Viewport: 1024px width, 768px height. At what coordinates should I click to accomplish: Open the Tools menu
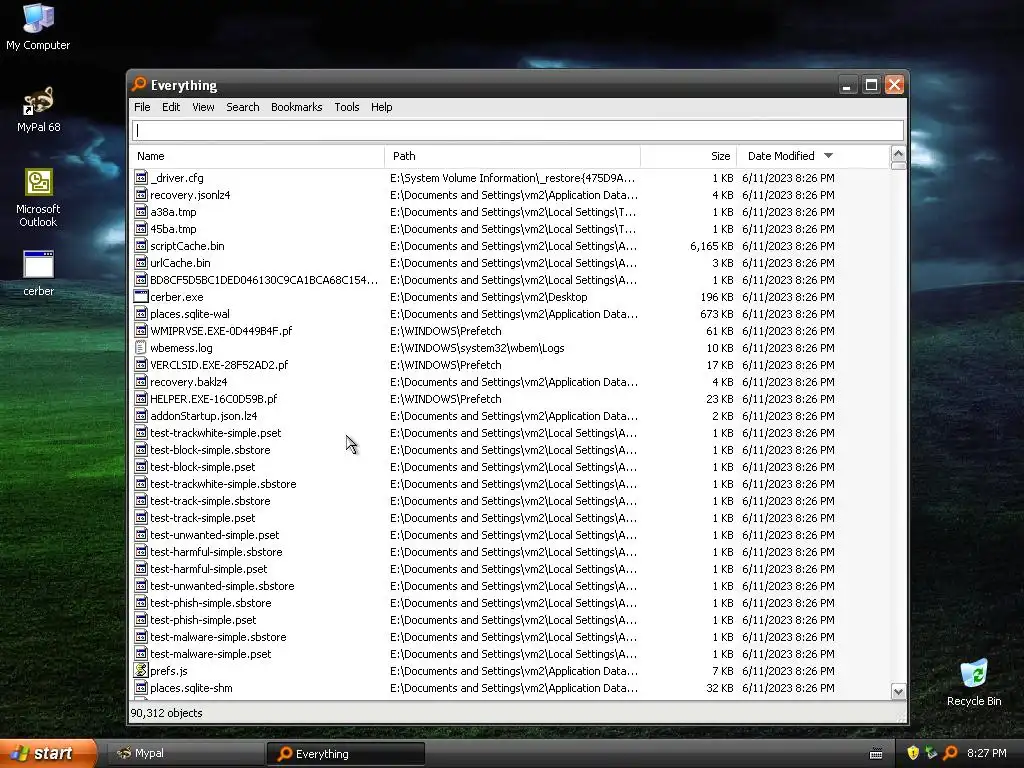[x=347, y=107]
